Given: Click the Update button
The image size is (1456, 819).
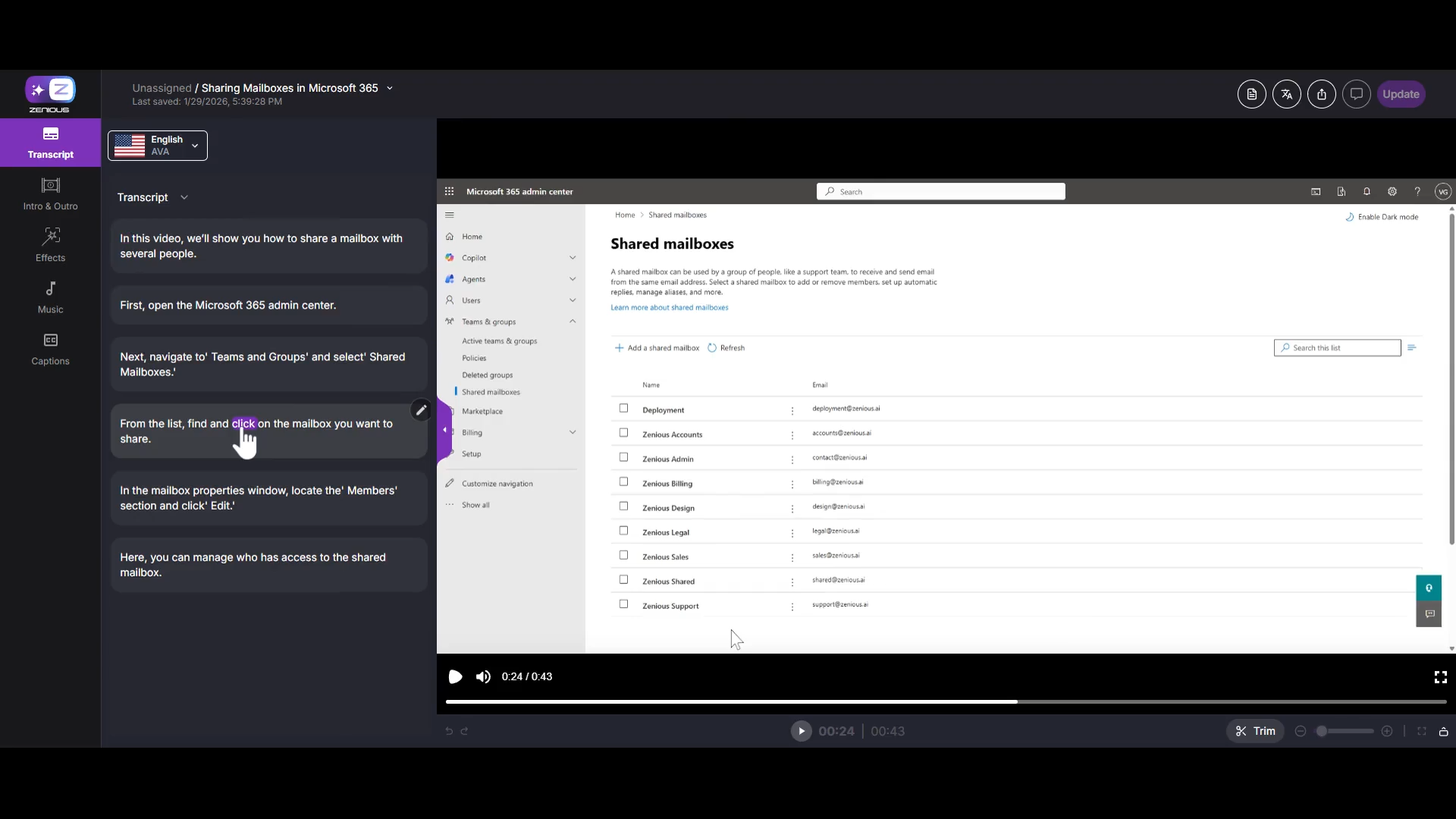Looking at the screenshot, I should (1400, 94).
